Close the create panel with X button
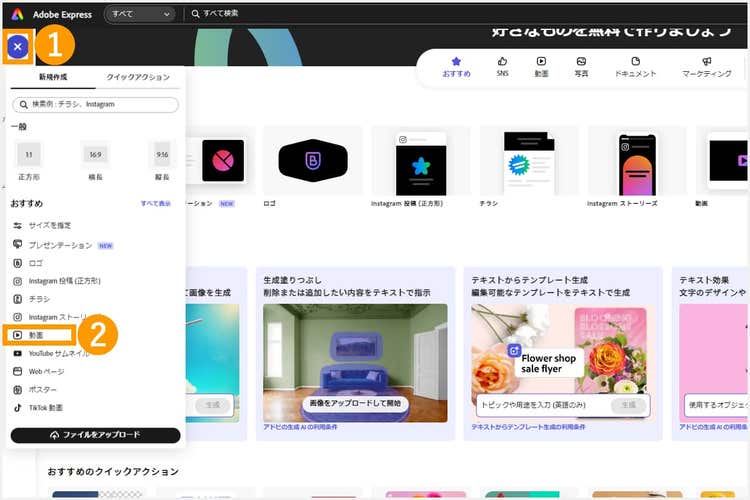This screenshot has height=500, width=750. [x=18, y=47]
